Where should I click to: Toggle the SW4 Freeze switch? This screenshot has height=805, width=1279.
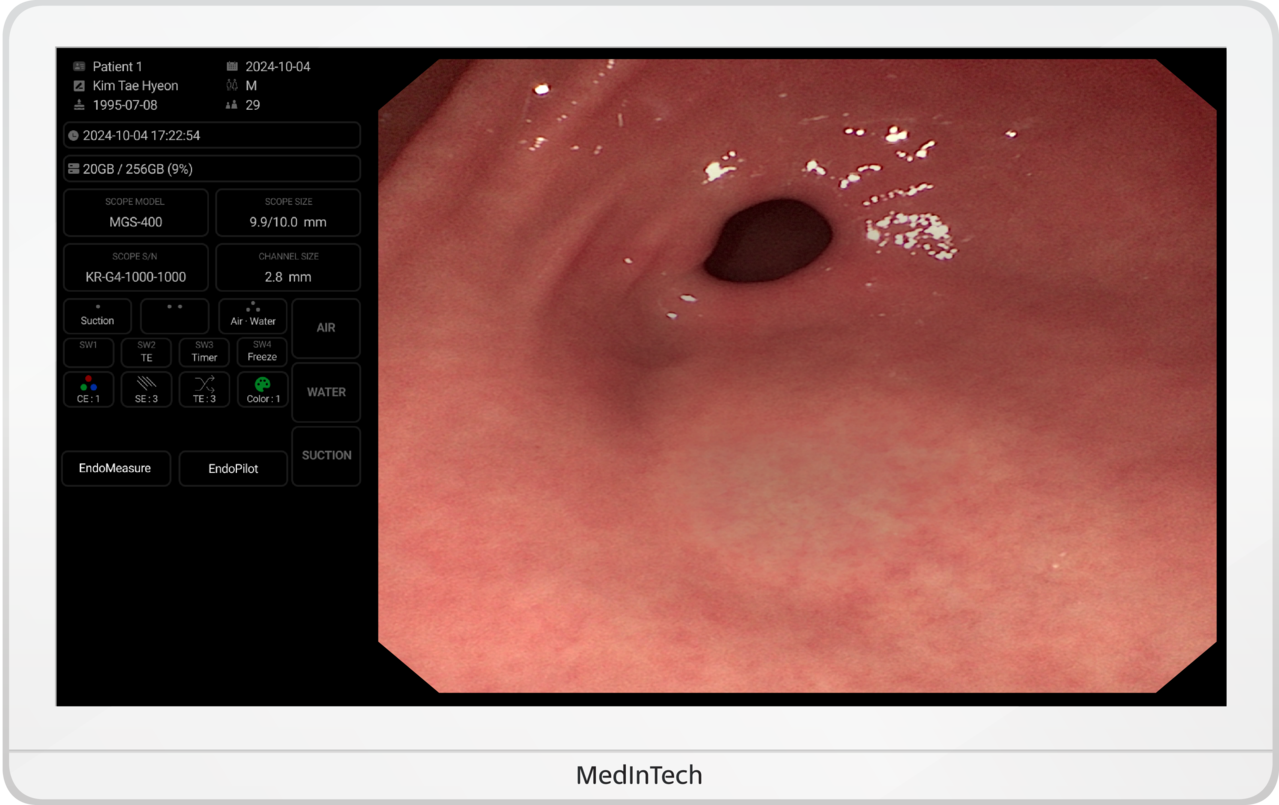[x=262, y=352]
